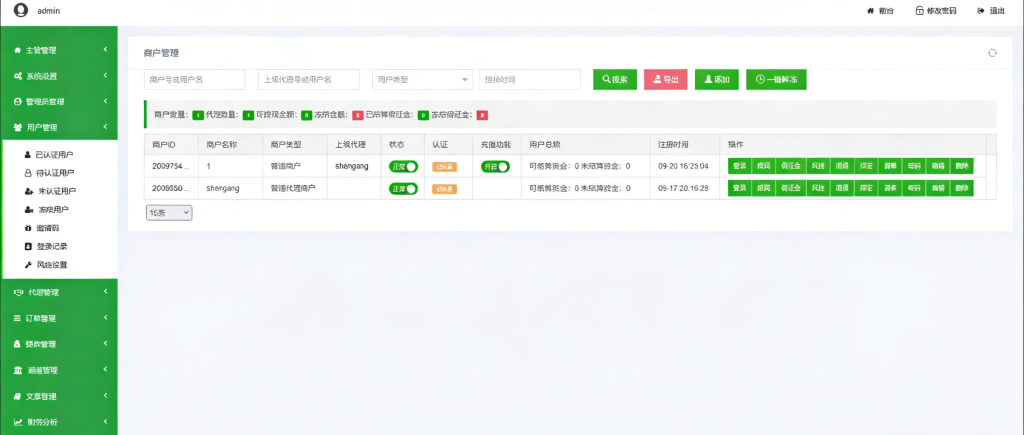Click the 09-17 20:16:28 registration time
1024x435 pixels.
point(682,188)
